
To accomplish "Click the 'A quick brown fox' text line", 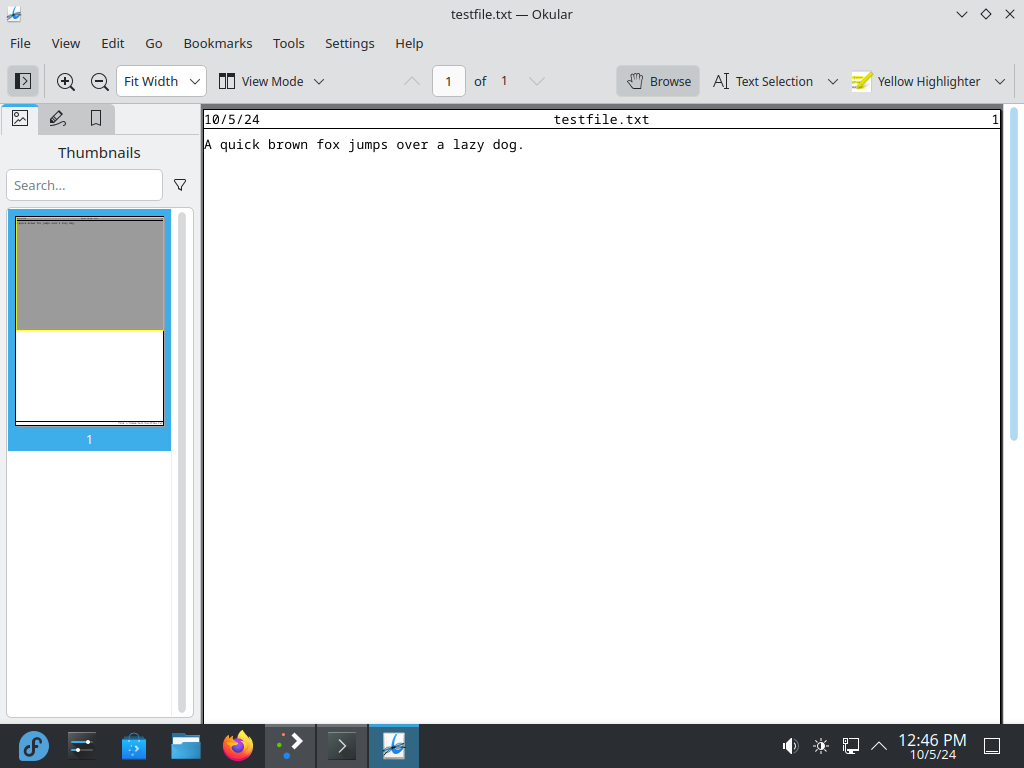I will click(x=364, y=144).
